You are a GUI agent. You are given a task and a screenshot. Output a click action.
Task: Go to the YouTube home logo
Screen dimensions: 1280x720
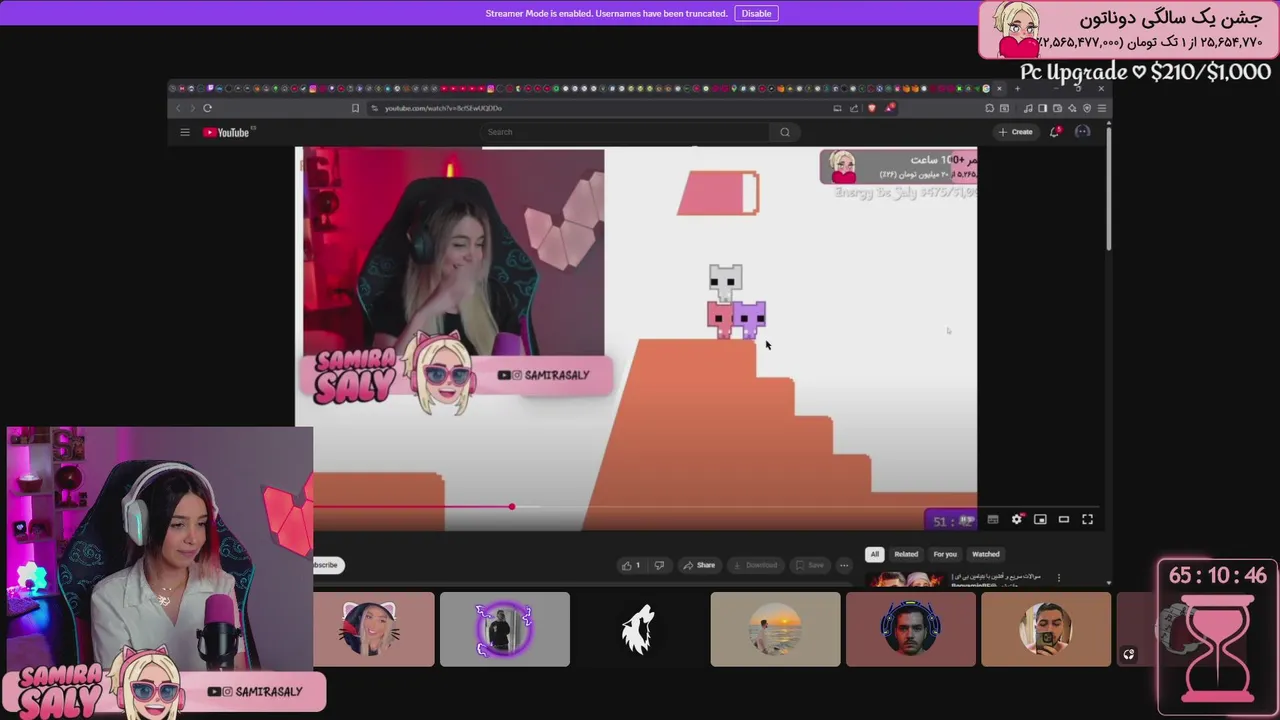227,132
